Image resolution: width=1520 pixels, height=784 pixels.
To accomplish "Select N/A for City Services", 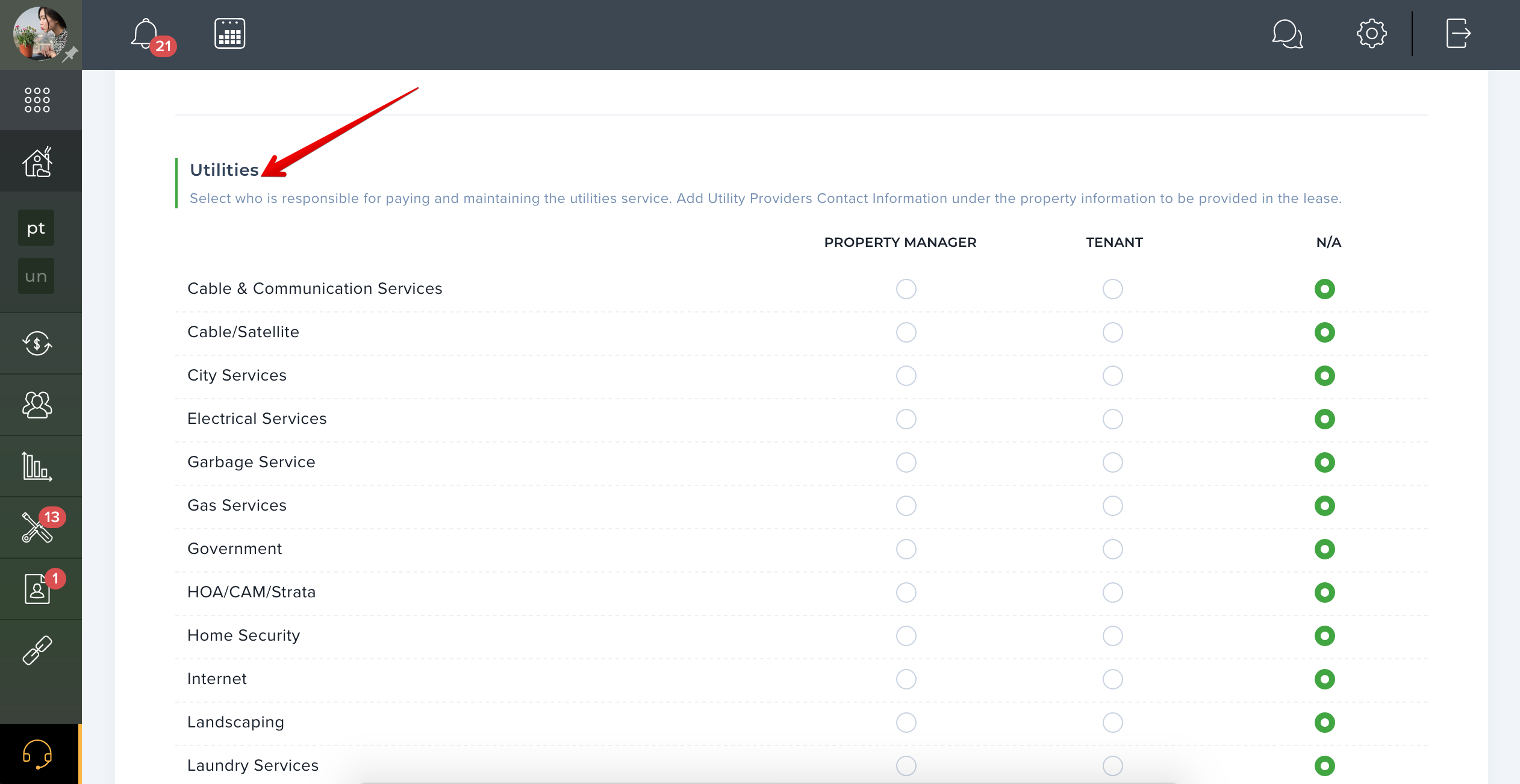I will click(1324, 376).
